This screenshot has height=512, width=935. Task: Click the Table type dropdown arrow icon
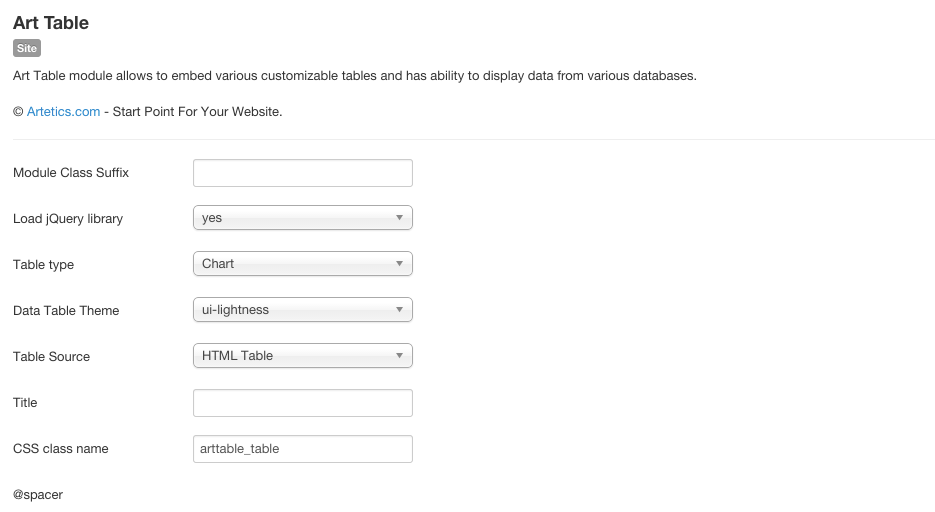pos(400,263)
